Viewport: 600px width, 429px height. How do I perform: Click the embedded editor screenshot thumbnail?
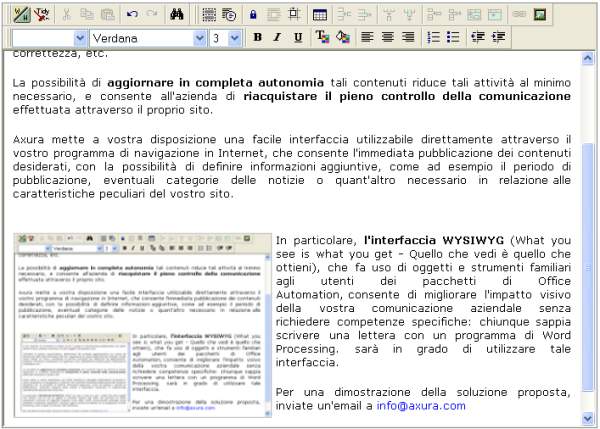(x=141, y=323)
